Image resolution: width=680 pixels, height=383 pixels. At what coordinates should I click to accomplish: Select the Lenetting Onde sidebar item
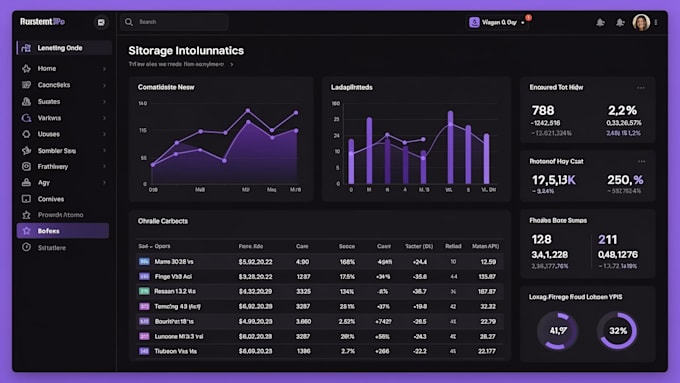click(64, 48)
